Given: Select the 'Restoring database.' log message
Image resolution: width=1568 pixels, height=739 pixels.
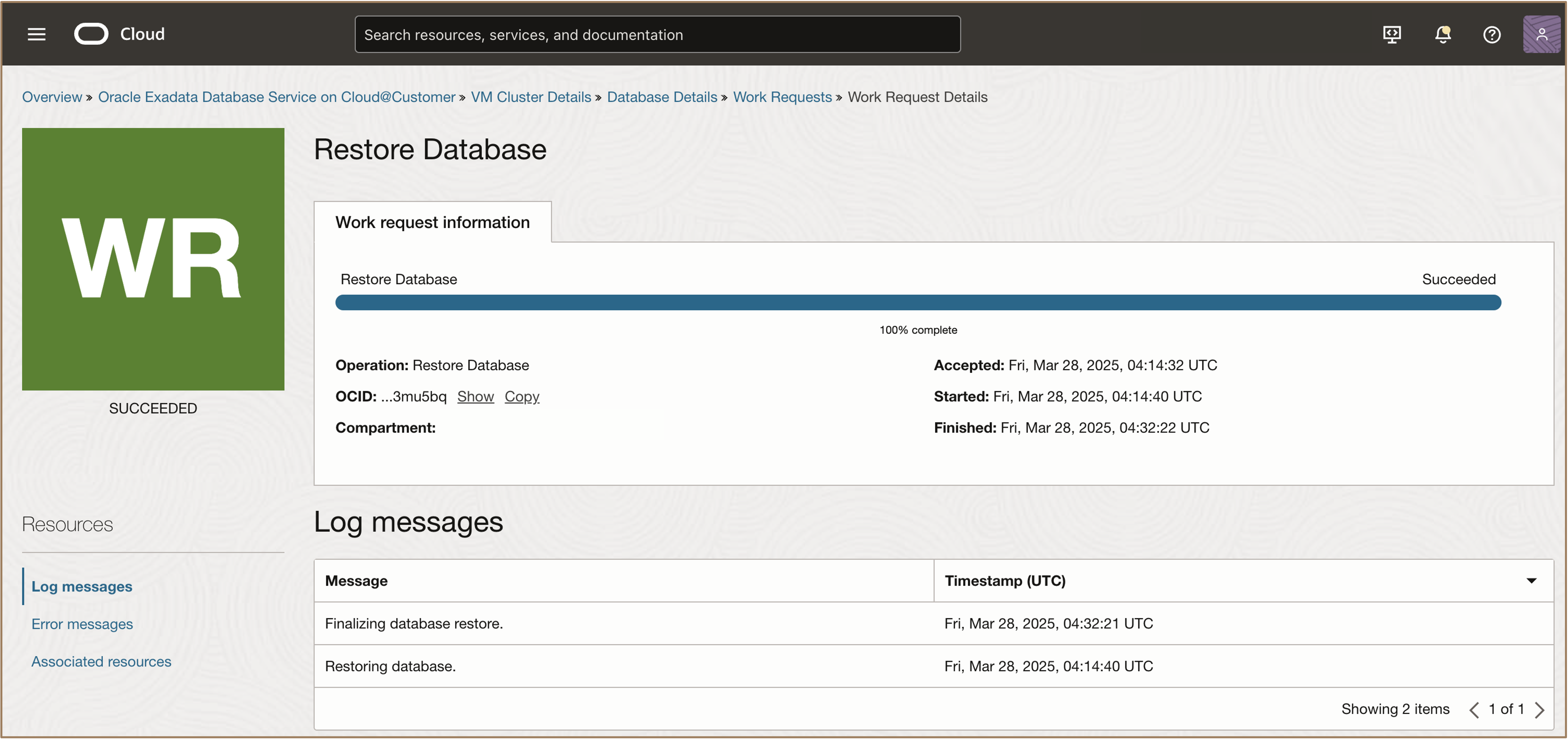Looking at the screenshot, I should tap(390, 666).
